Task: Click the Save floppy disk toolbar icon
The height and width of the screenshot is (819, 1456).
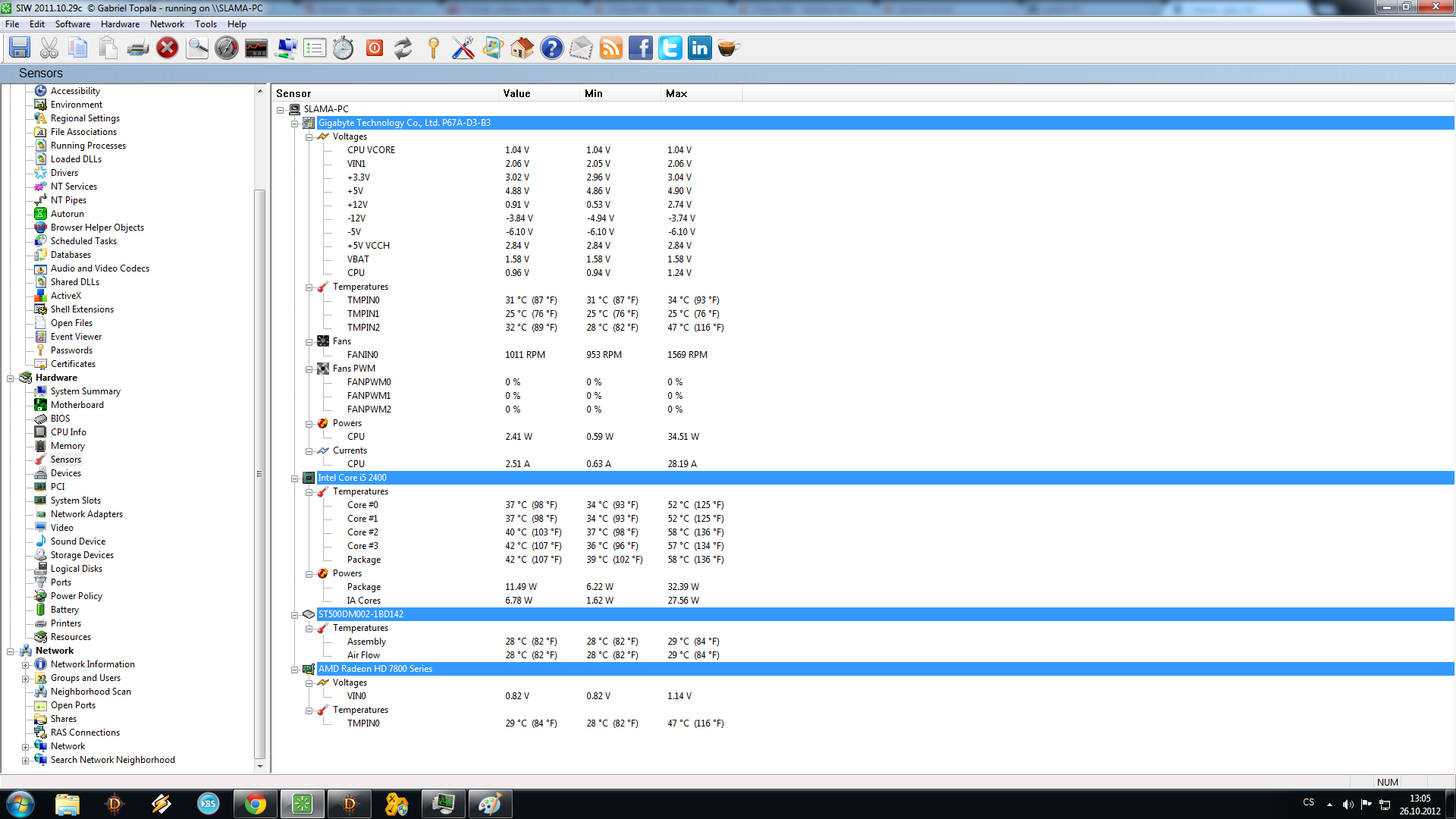Action: [20, 48]
